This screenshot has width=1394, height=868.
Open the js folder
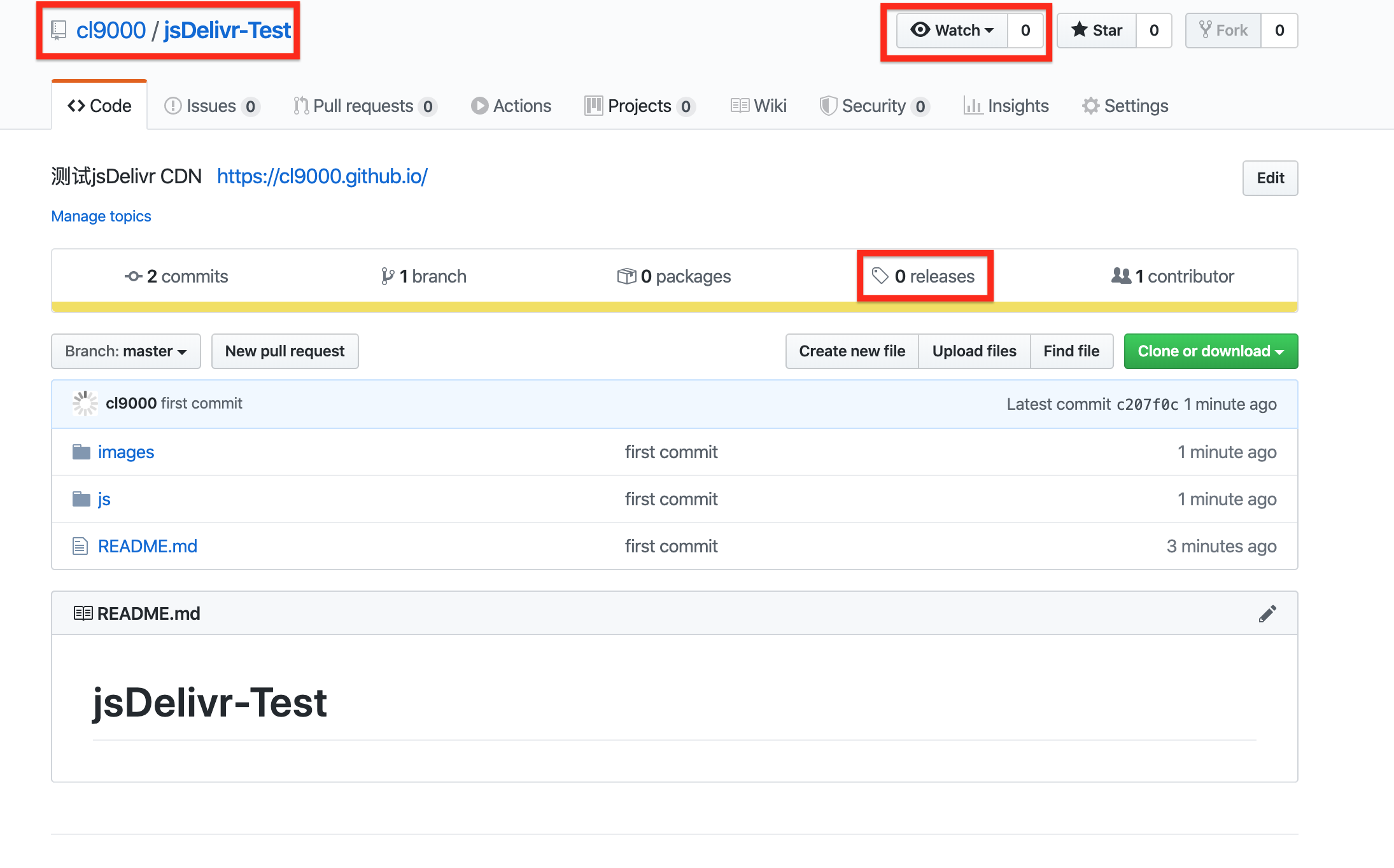click(104, 499)
